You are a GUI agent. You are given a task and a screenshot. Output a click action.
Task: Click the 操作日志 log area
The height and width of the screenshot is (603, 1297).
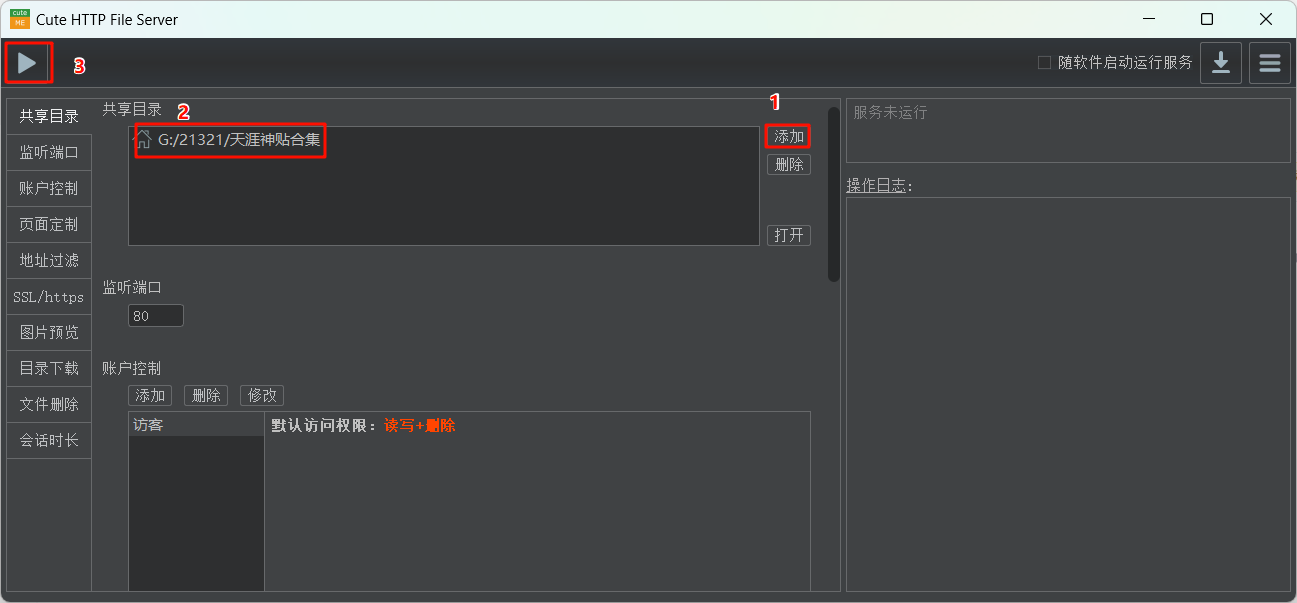click(1068, 394)
